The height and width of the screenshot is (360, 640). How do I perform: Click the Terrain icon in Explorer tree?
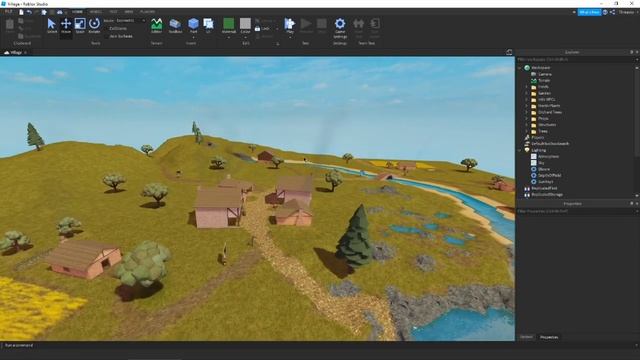point(533,80)
